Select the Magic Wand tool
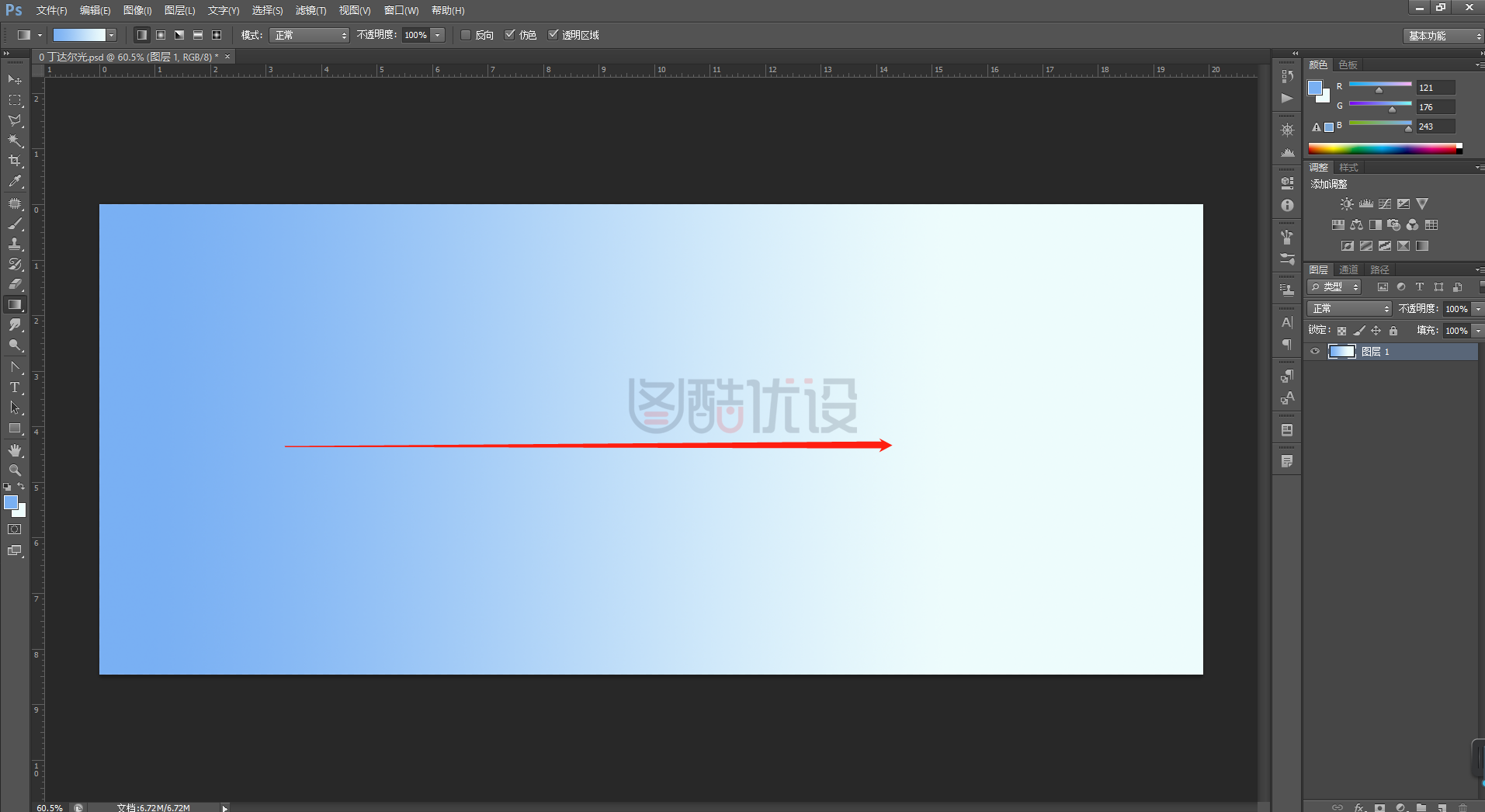1485x812 pixels. [x=15, y=141]
